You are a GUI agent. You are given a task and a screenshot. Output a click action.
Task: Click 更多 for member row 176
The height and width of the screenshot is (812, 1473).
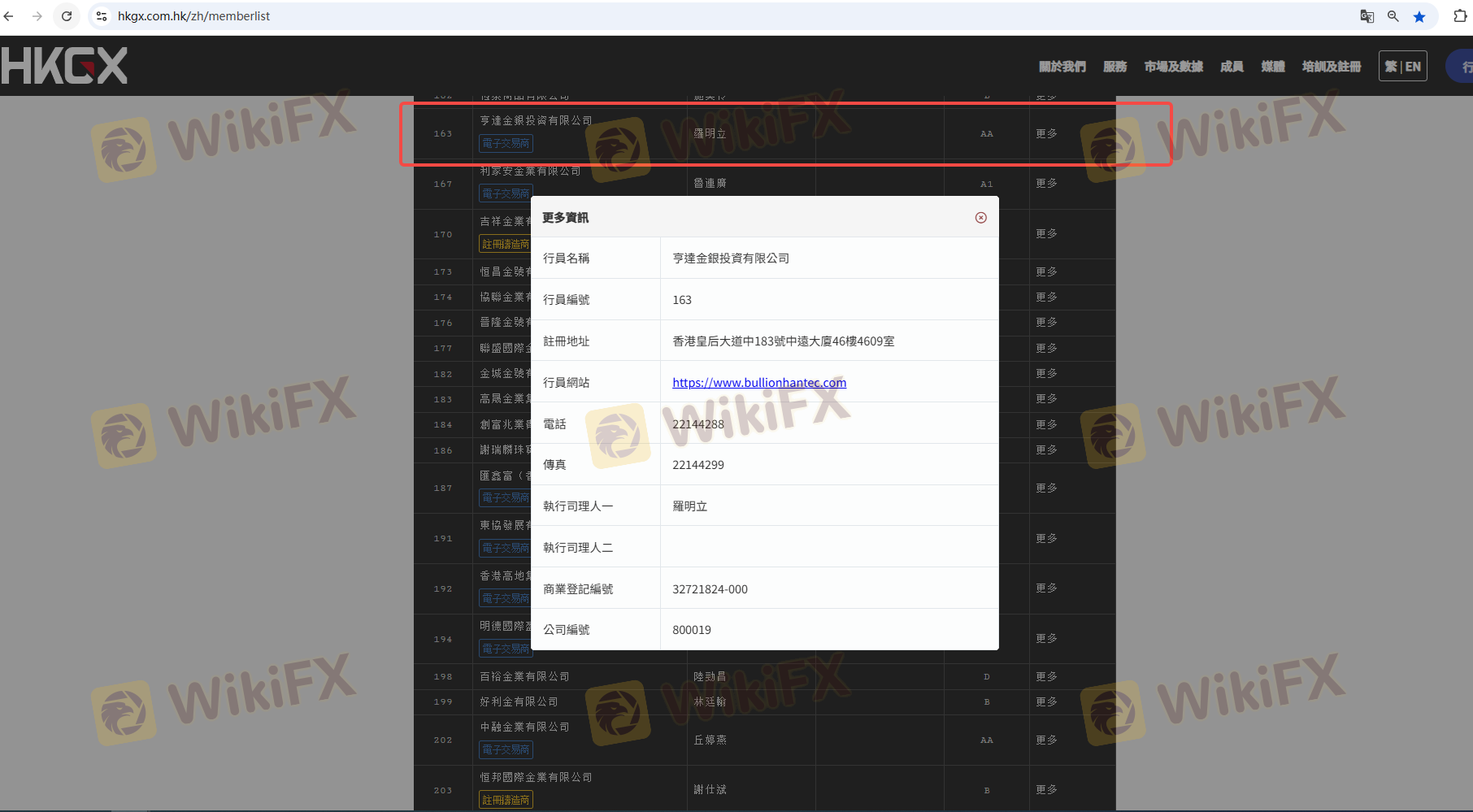point(1046,322)
